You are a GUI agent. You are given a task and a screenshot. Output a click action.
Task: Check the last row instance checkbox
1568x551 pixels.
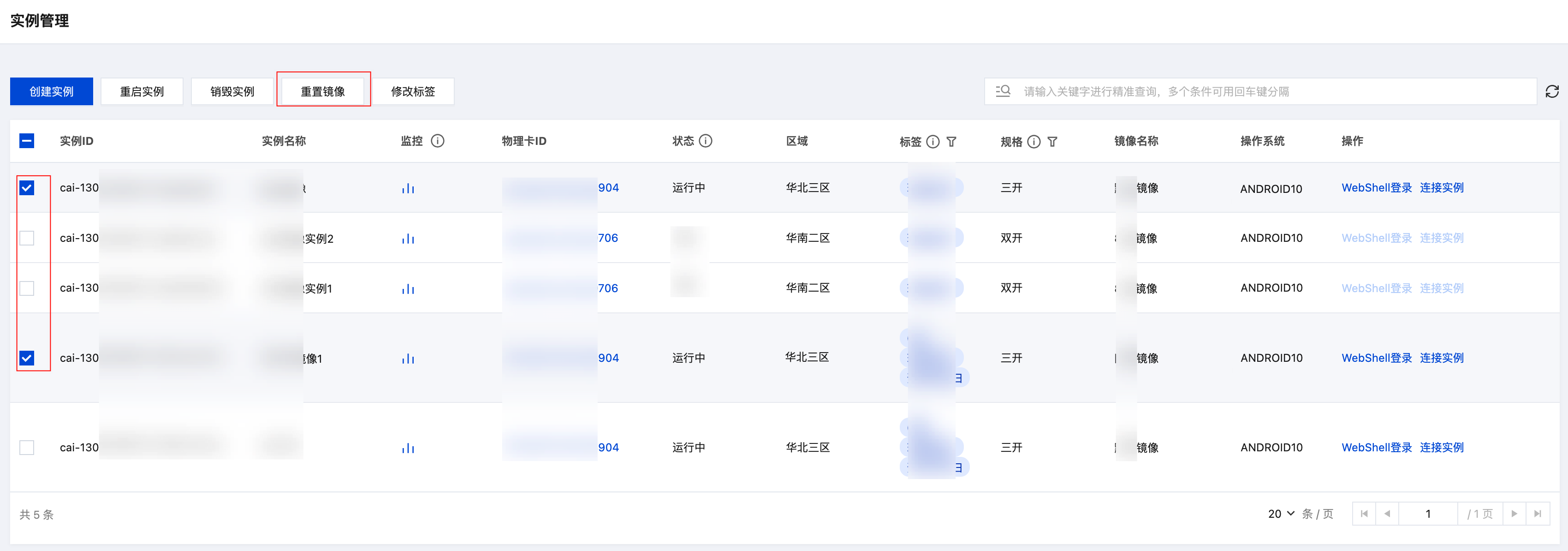click(x=27, y=448)
